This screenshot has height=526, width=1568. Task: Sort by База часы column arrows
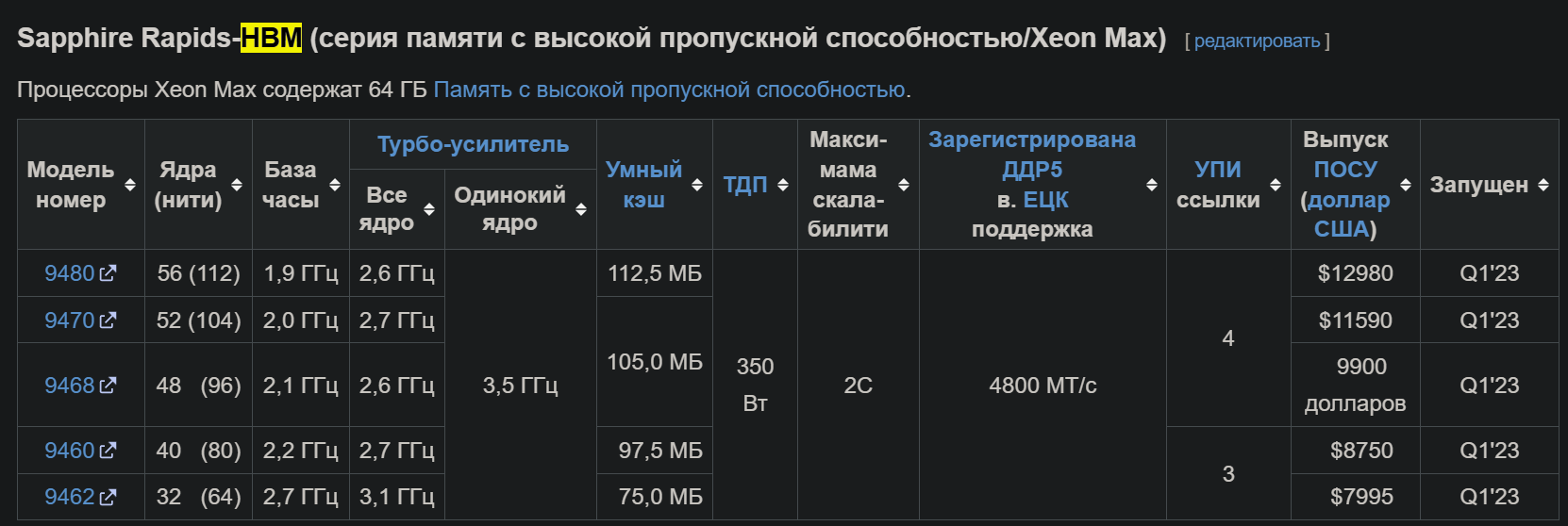[x=335, y=185]
